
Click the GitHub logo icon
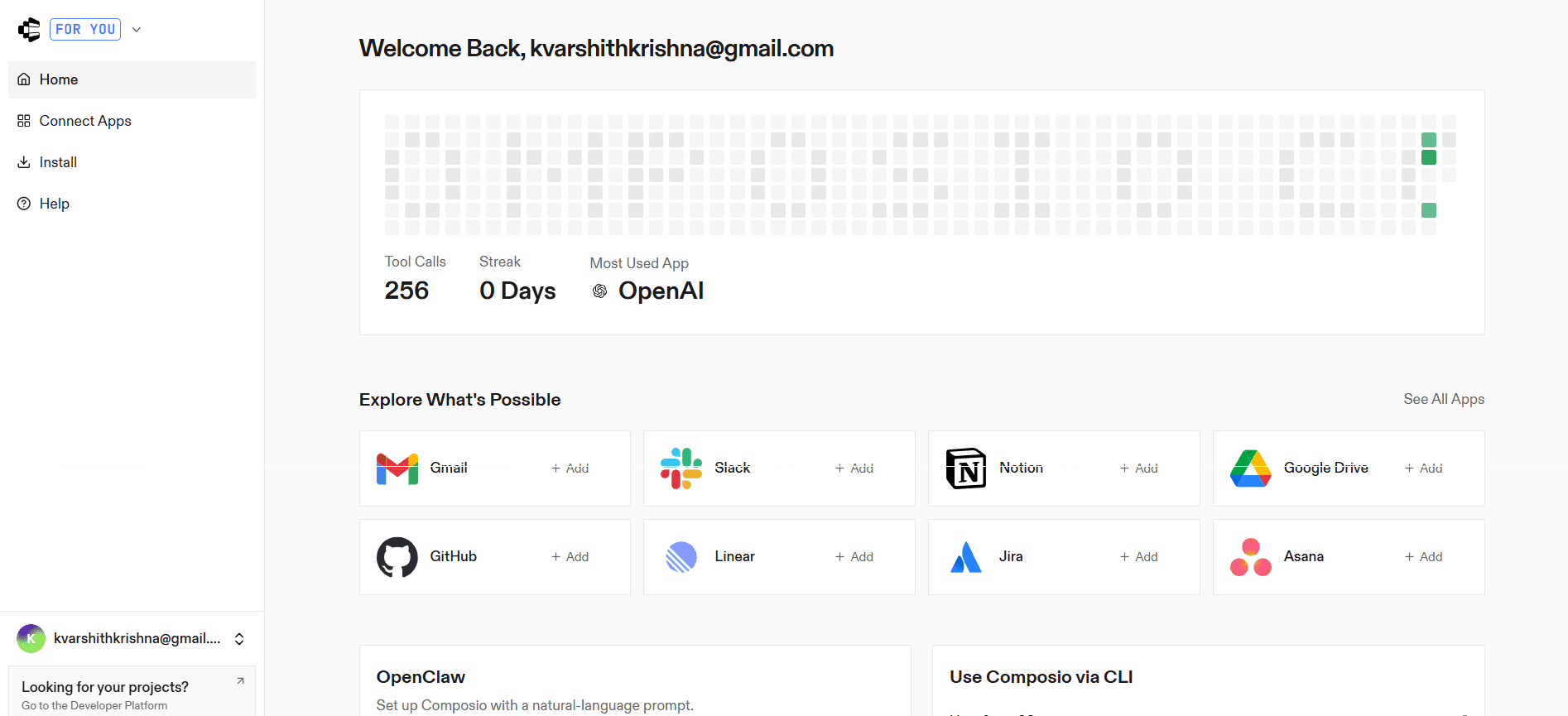397,557
